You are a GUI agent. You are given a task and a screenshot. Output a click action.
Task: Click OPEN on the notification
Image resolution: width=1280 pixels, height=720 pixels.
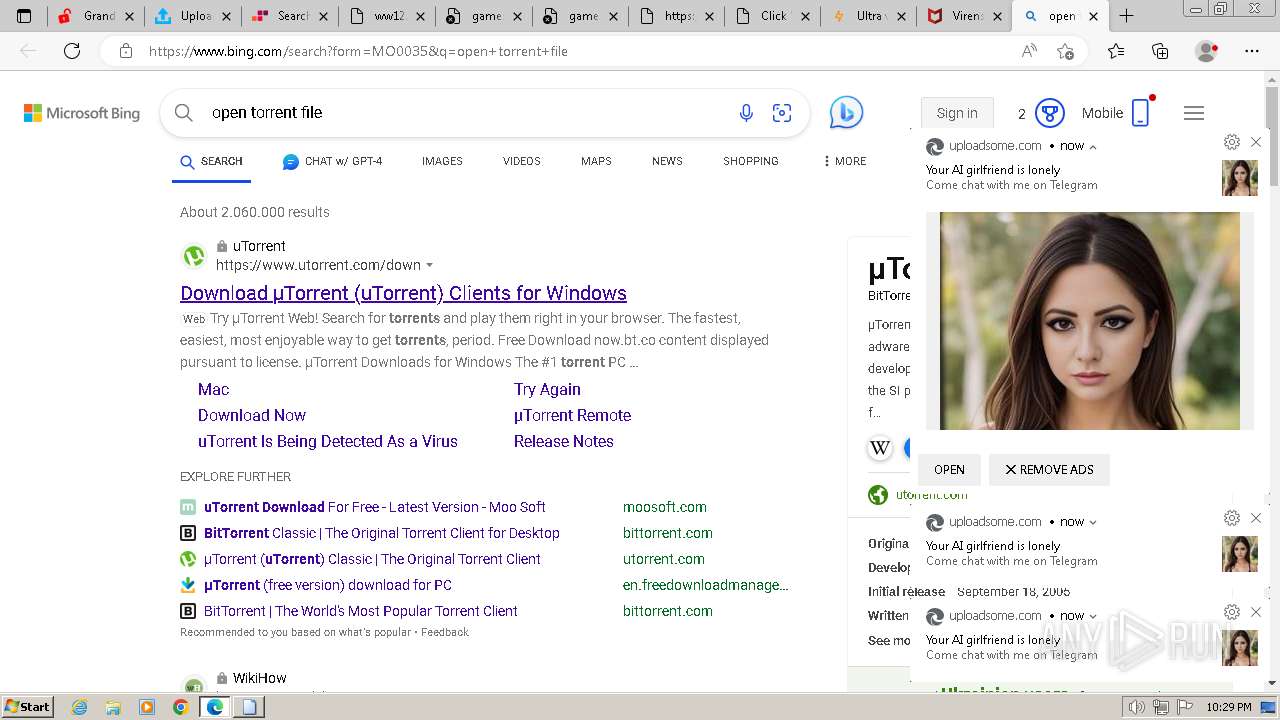(949, 469)
